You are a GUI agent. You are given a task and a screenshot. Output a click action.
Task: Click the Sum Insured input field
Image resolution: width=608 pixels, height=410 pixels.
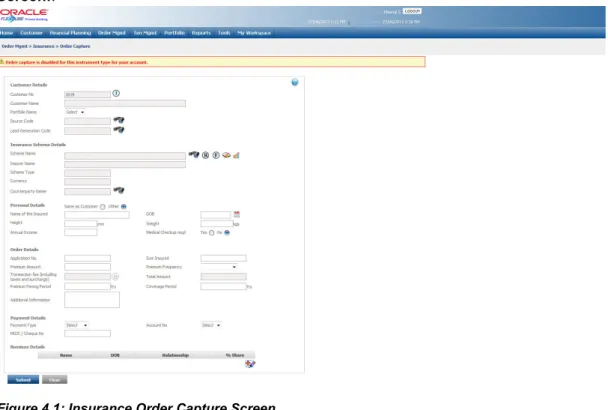point(223,258)
